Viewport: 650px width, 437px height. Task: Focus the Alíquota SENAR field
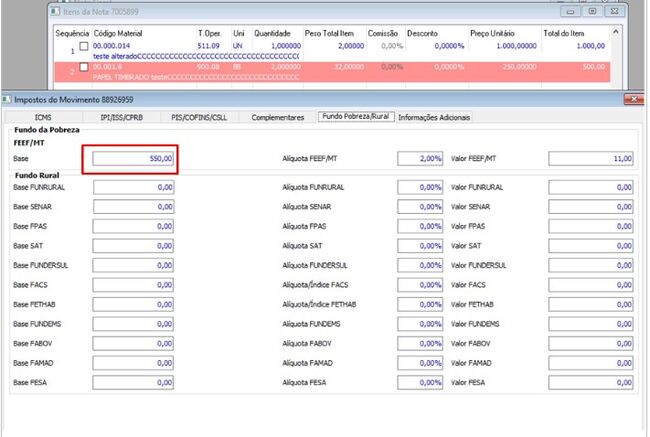420,207
